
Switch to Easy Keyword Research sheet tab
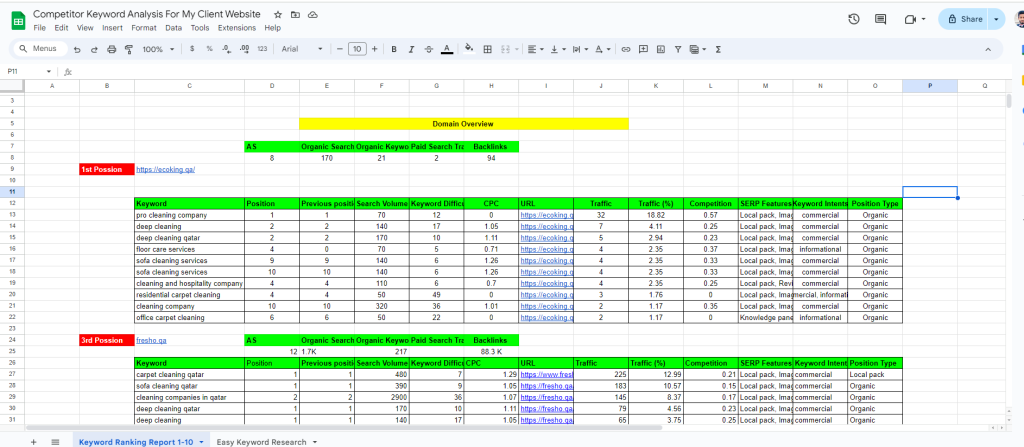click(263, 441)
